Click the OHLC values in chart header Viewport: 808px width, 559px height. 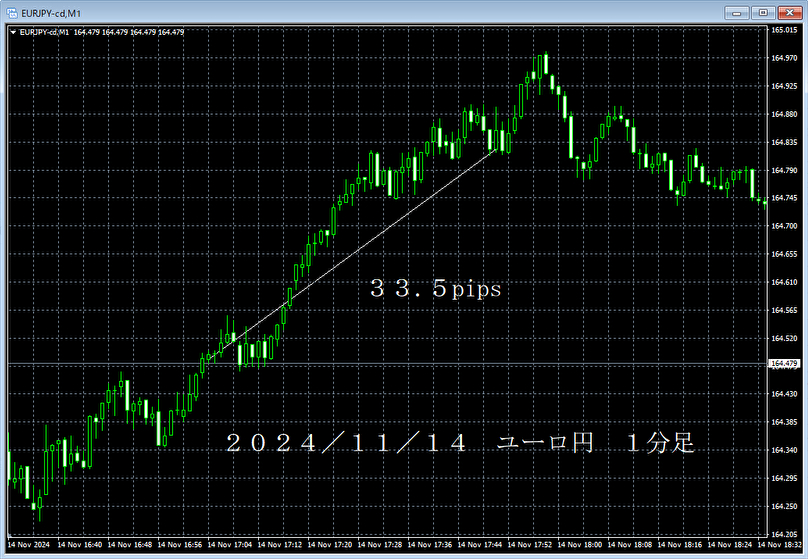point(129,32)
